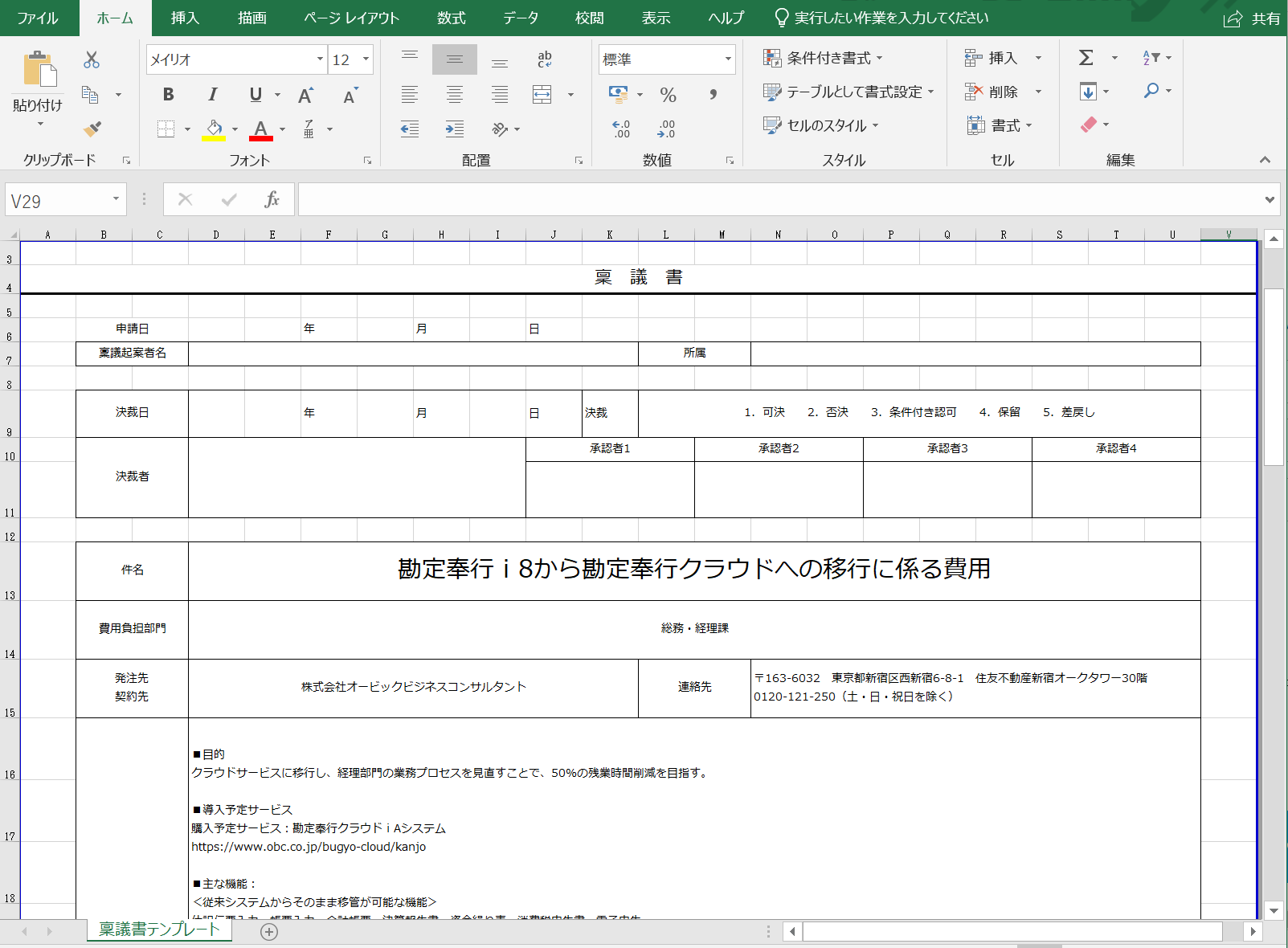The width and height of the screenshot is (1288, 948).
Task: Toggle Italic formatting
Action: [x=213, y=95]
